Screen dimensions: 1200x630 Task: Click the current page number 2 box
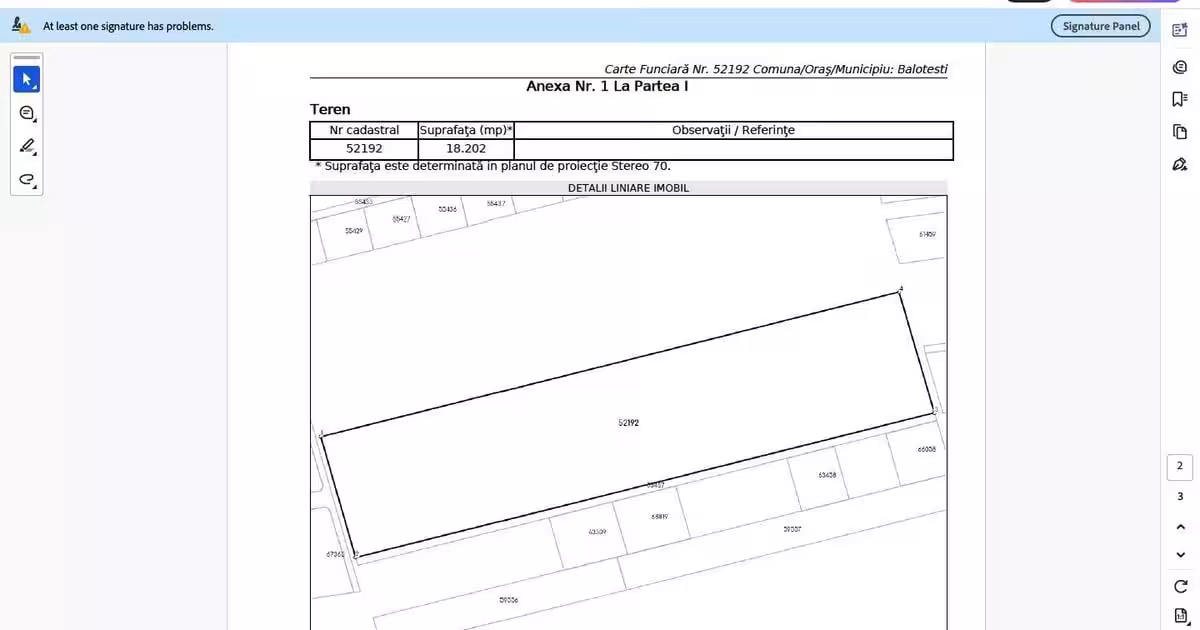[x=1180, y=467]
